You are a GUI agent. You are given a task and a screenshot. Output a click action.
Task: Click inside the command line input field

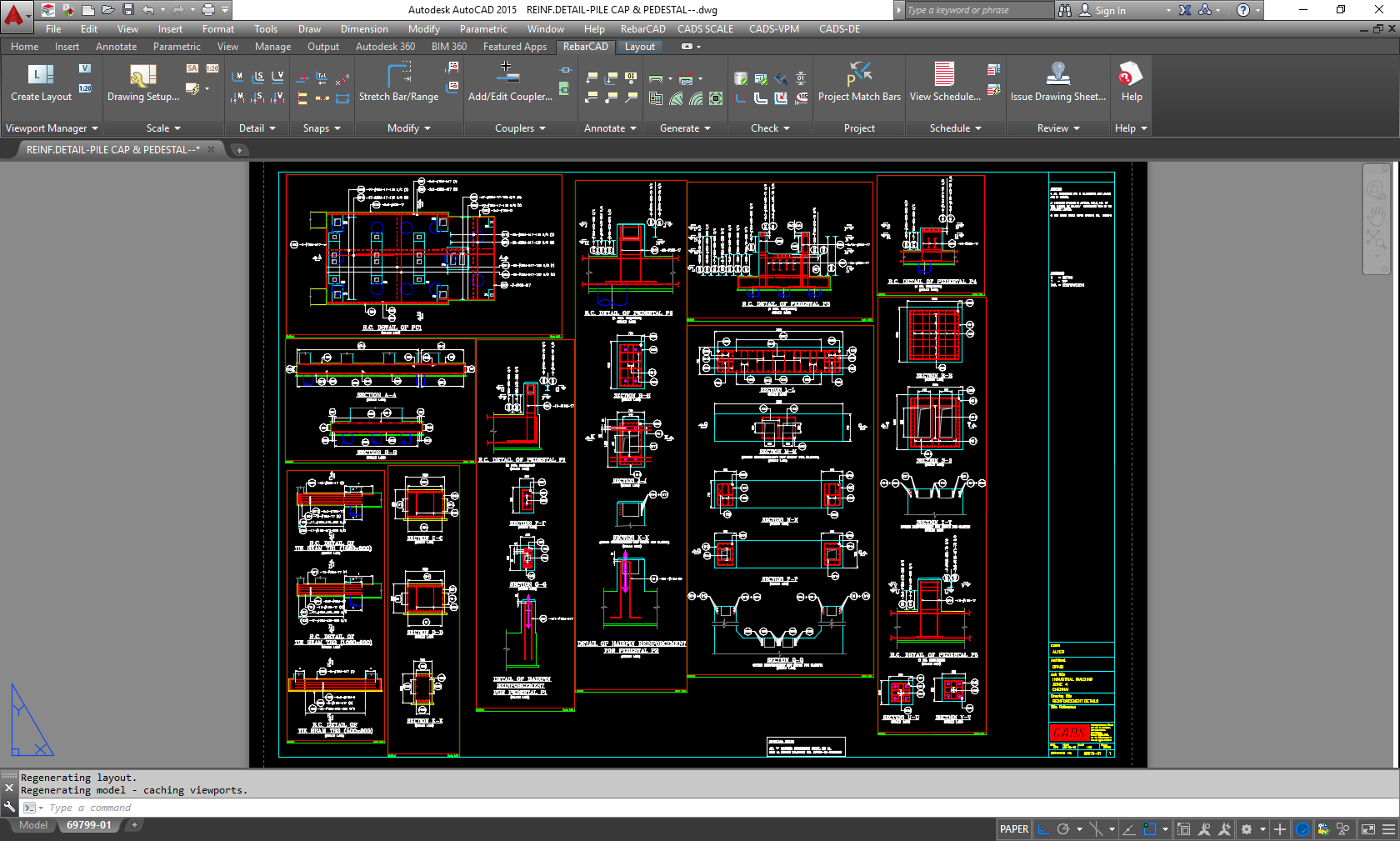[167, 807]
